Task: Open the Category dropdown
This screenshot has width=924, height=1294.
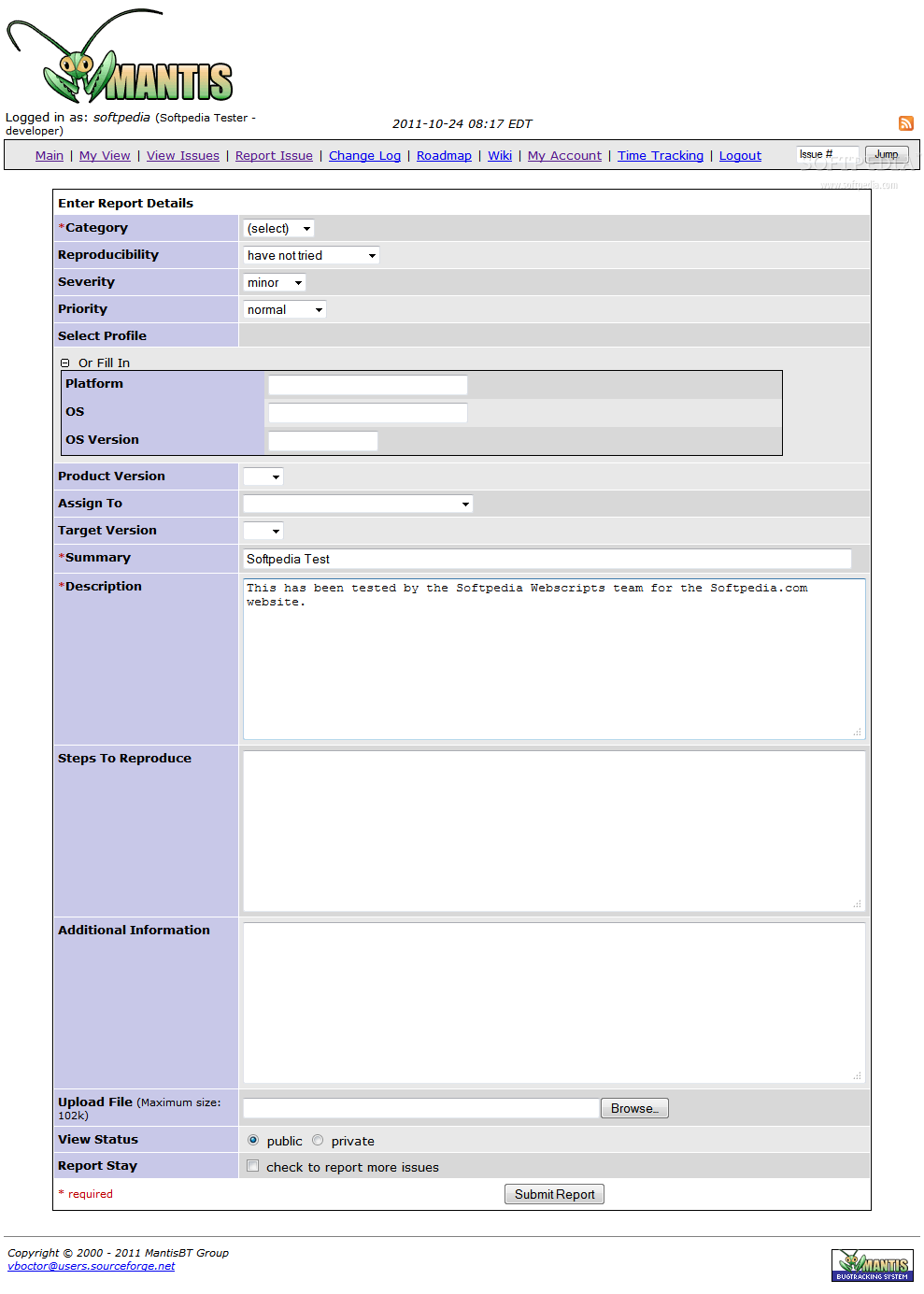Action: (x=278, y=228)
